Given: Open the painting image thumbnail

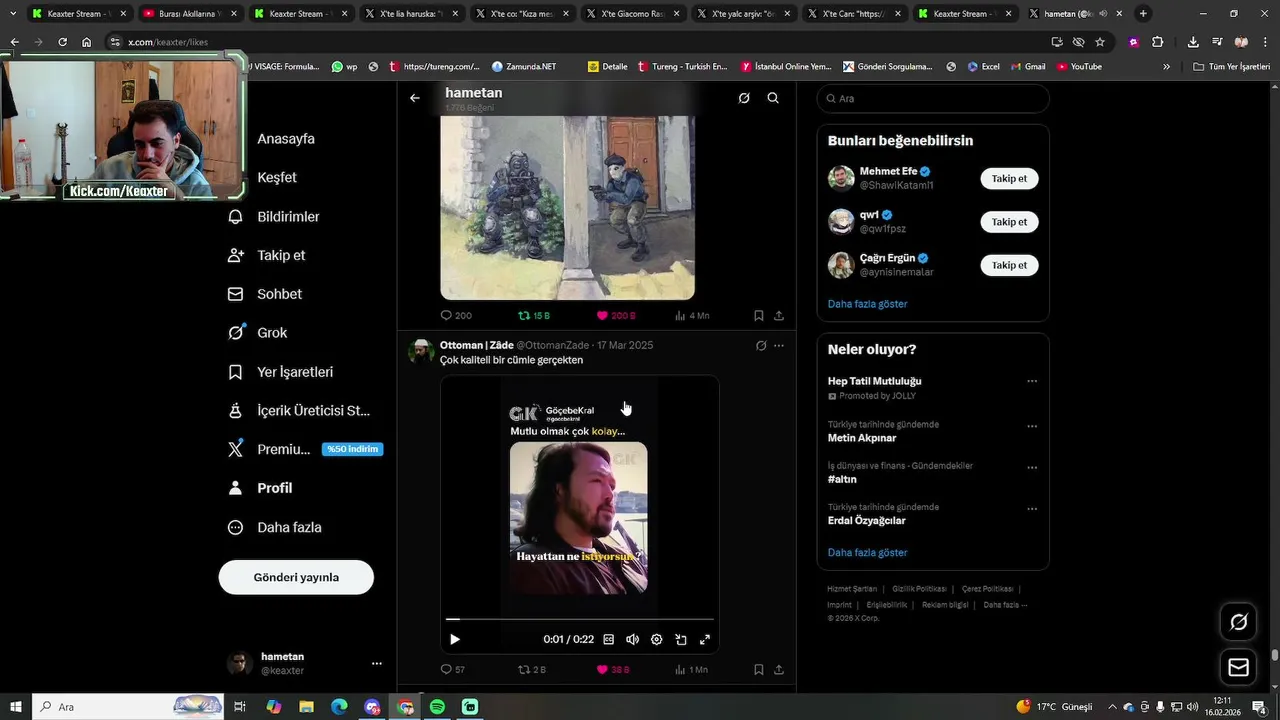Looking at the screenshot, I should 567,208.
